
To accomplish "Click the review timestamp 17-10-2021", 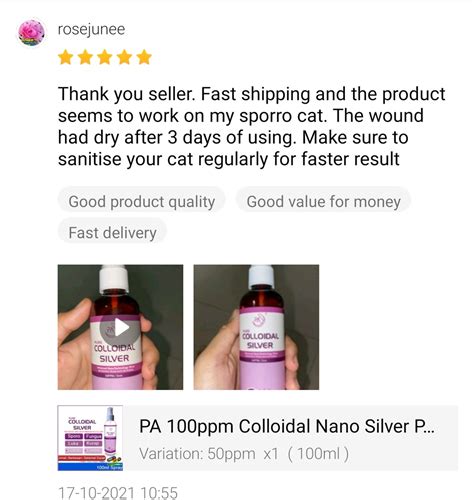I will (118, 493).
